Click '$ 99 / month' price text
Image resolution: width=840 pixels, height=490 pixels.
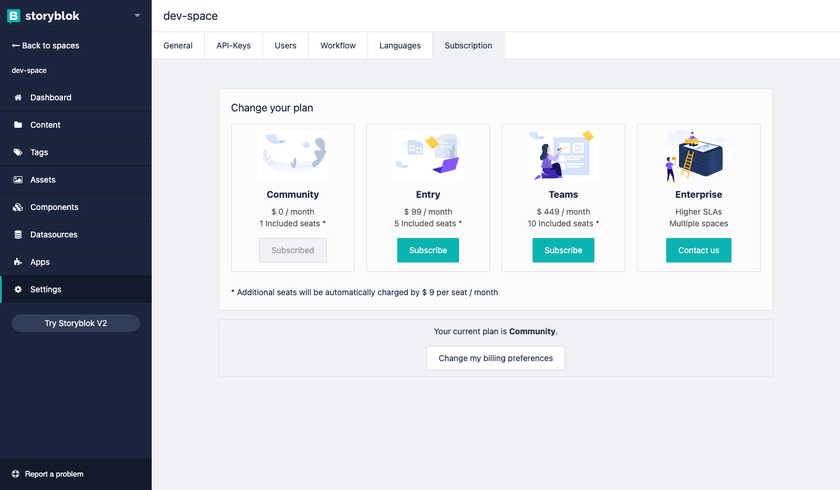click(428, 212)
